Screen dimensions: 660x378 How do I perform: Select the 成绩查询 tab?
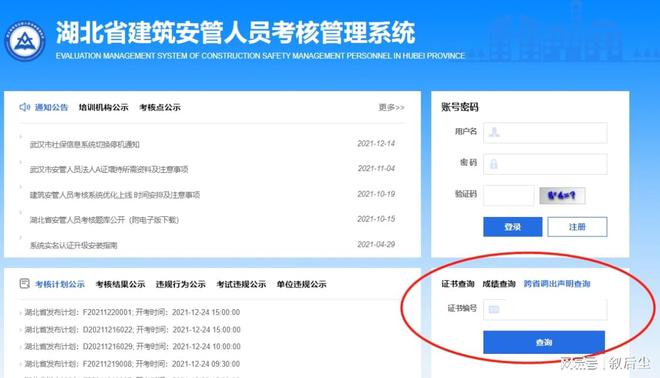pyautogui.click(x=499, y=284)
